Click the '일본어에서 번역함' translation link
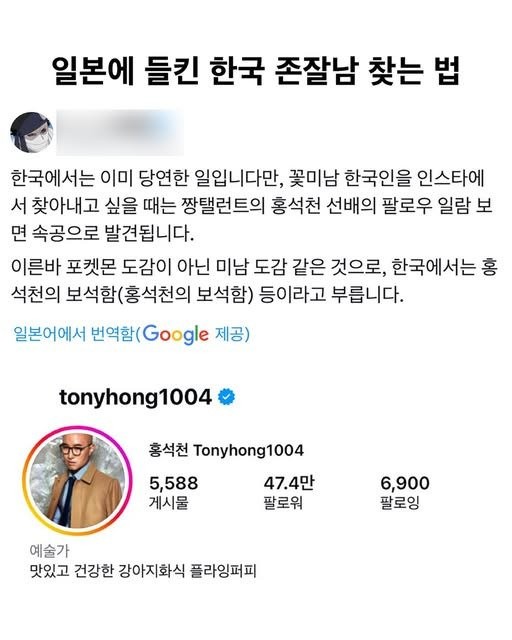The height and width of the screenshot is (640, 512). (x=73, y=334)
